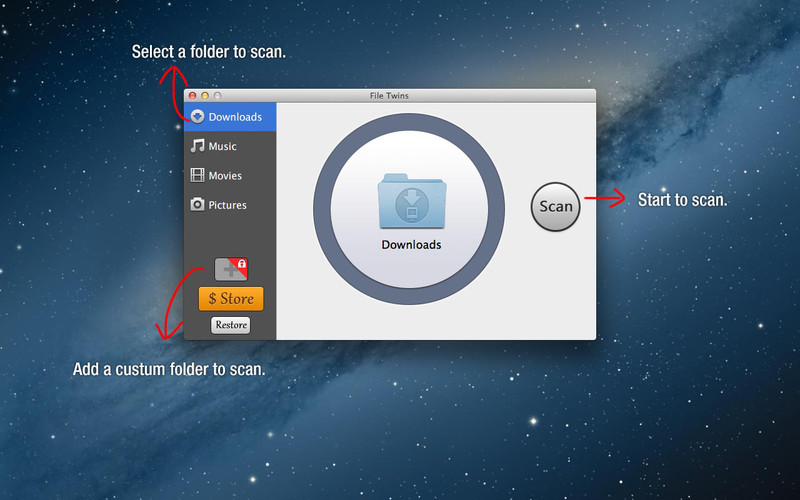This screenshot has width=800, height=500.
Task: Click the Pictures camera icon
Action: pos(197,205)
